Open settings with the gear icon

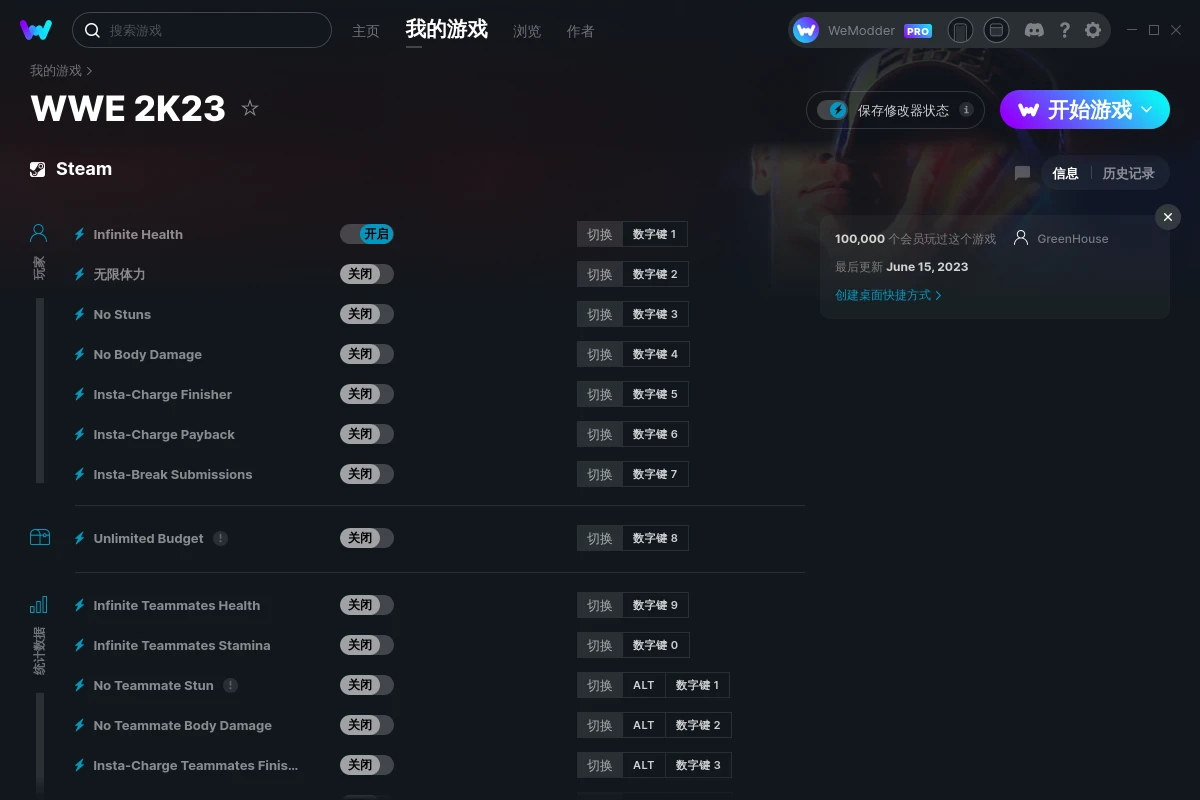pyautogui.click(x=1093, y=30)
